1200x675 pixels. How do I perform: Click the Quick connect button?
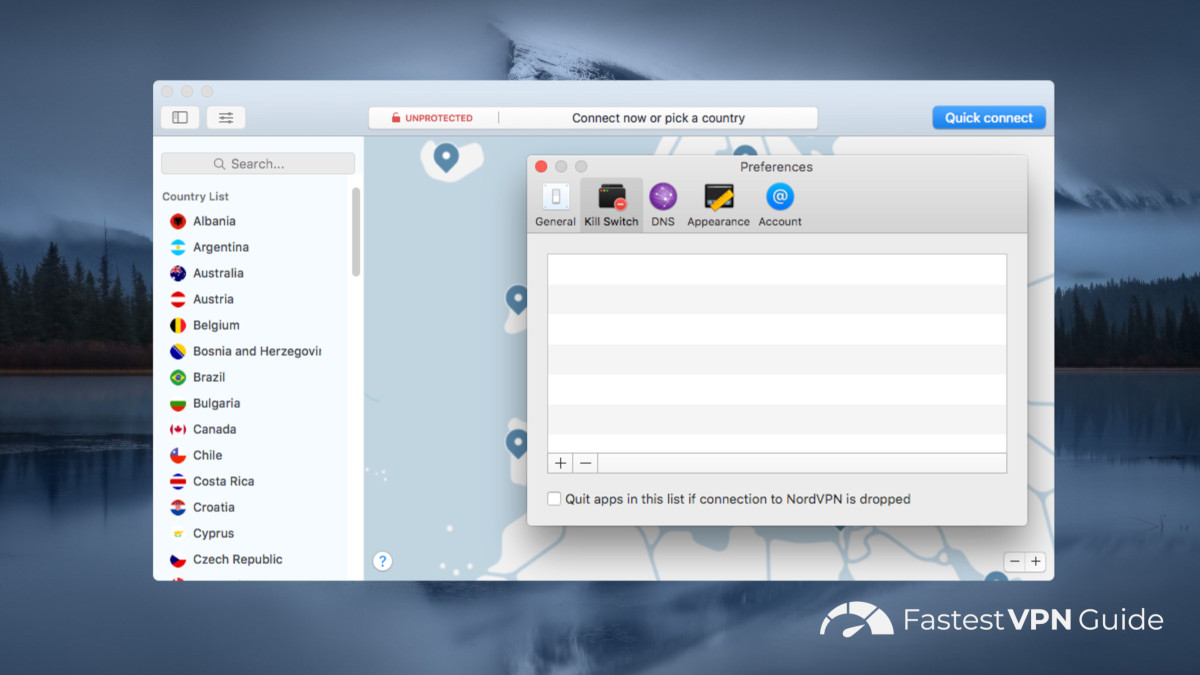989,118
